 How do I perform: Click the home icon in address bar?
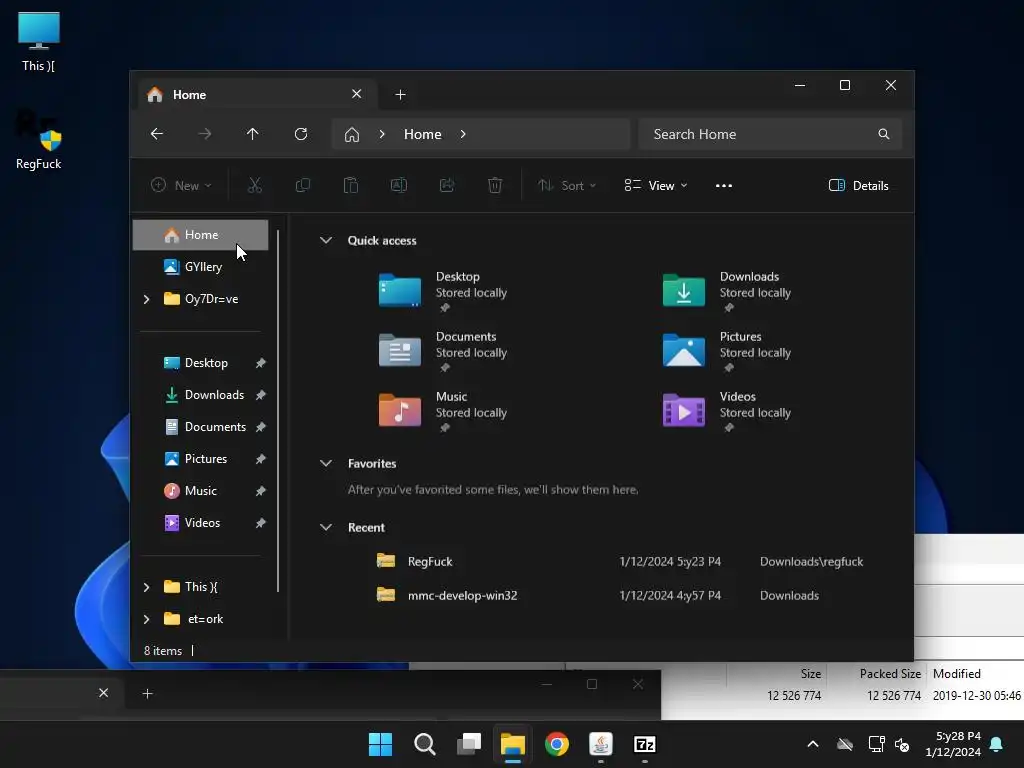352,135
